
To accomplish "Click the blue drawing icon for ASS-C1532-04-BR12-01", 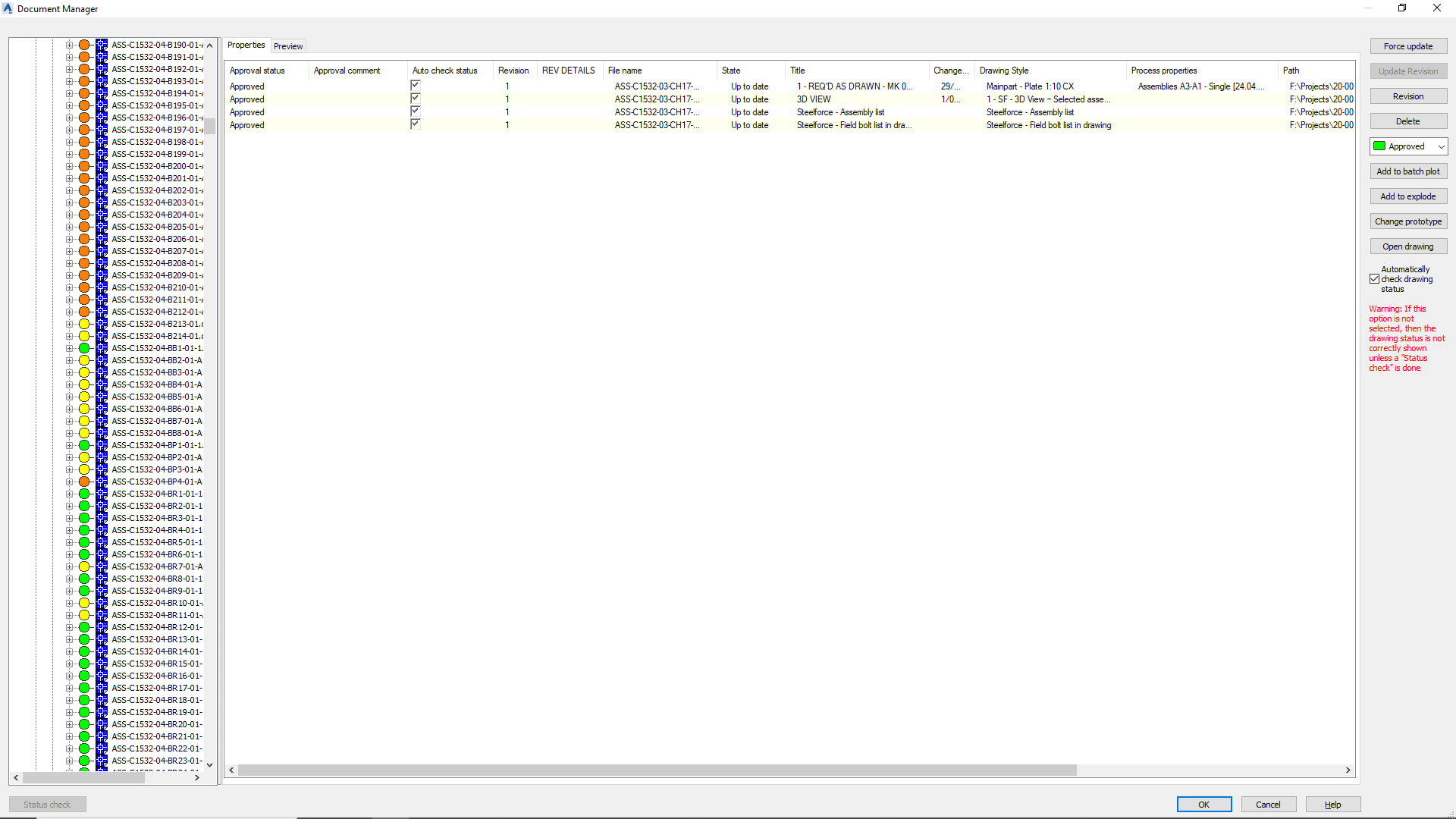I will coord(102,627).
